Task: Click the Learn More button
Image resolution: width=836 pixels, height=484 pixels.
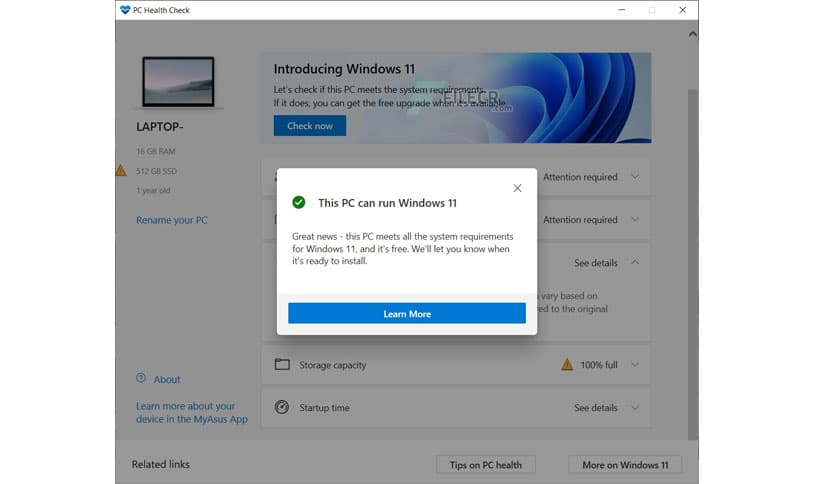Action: [407, 313]
